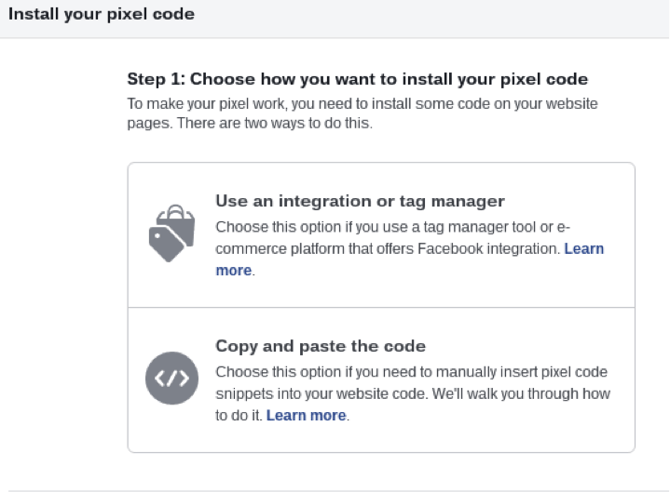Open Learn more link for integration option
This screenshot has width=670, height=492.
click(583, 248)
